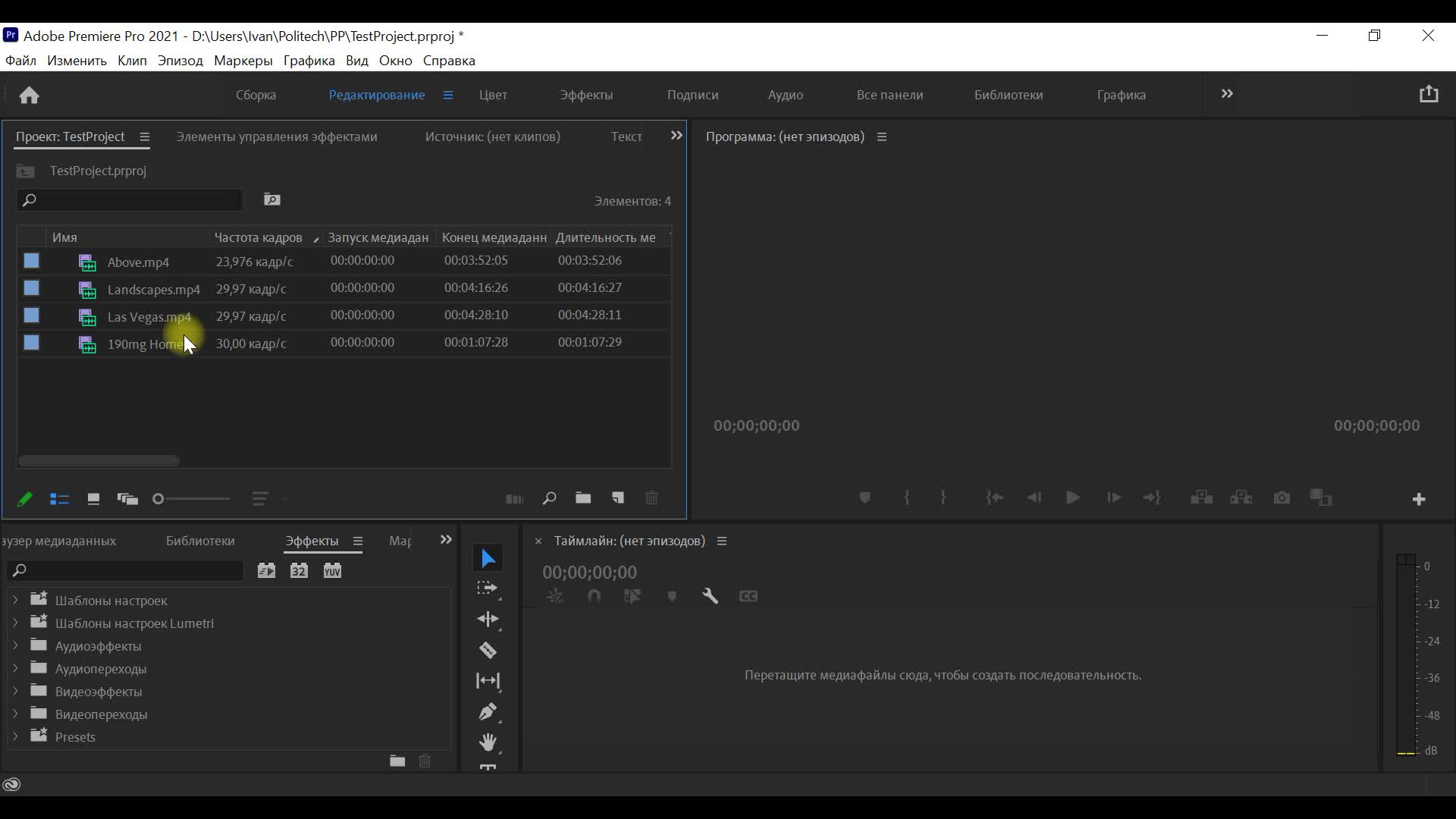This screenshot has width=1456, height=819.
Task: Show hidden workspaces overflow chevron
Action: (1227, 94)
